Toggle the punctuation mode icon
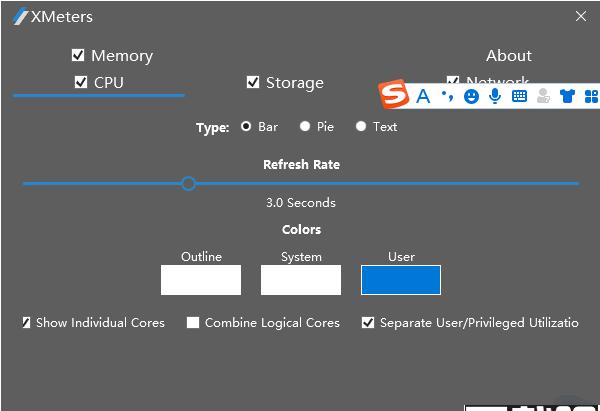Image resolution: width=600 pixels, height=411 pixels. 447,96
